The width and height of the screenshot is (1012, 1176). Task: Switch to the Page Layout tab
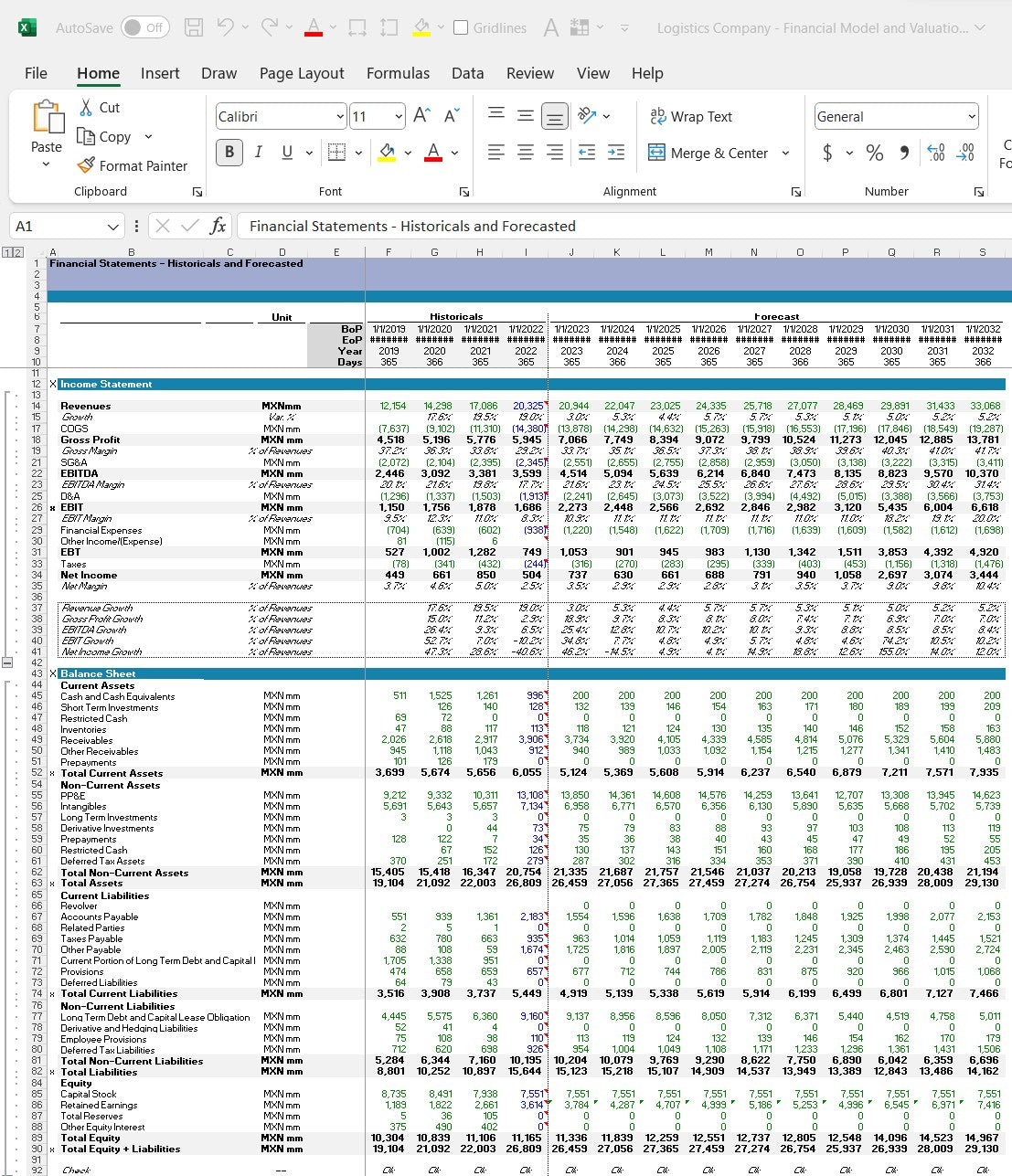pyautogui.click(x=302, y=73)
